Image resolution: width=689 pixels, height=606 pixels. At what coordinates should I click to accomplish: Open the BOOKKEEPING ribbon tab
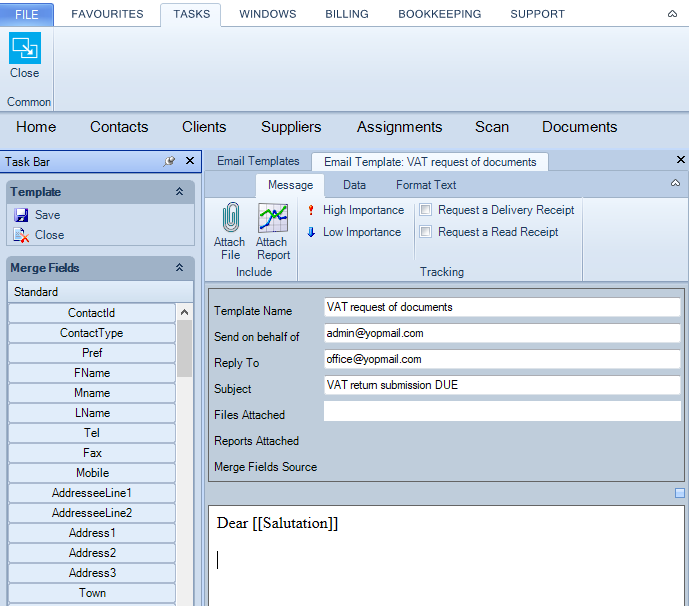coord(439,14)
